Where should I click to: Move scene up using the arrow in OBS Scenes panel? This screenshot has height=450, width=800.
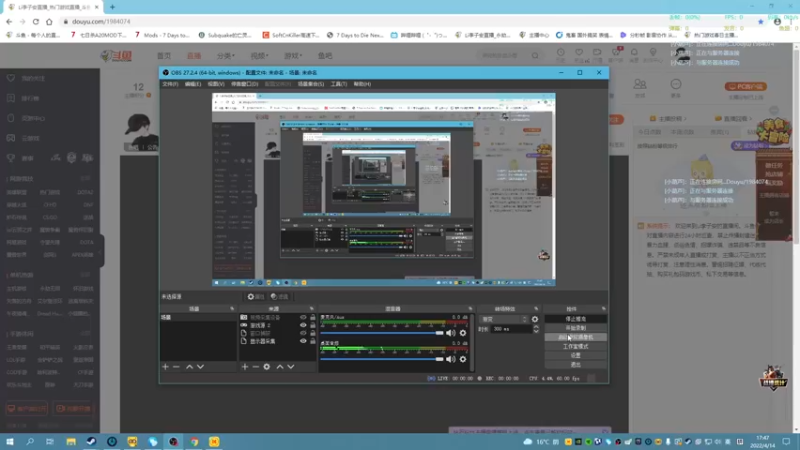[x=189, y=367]
